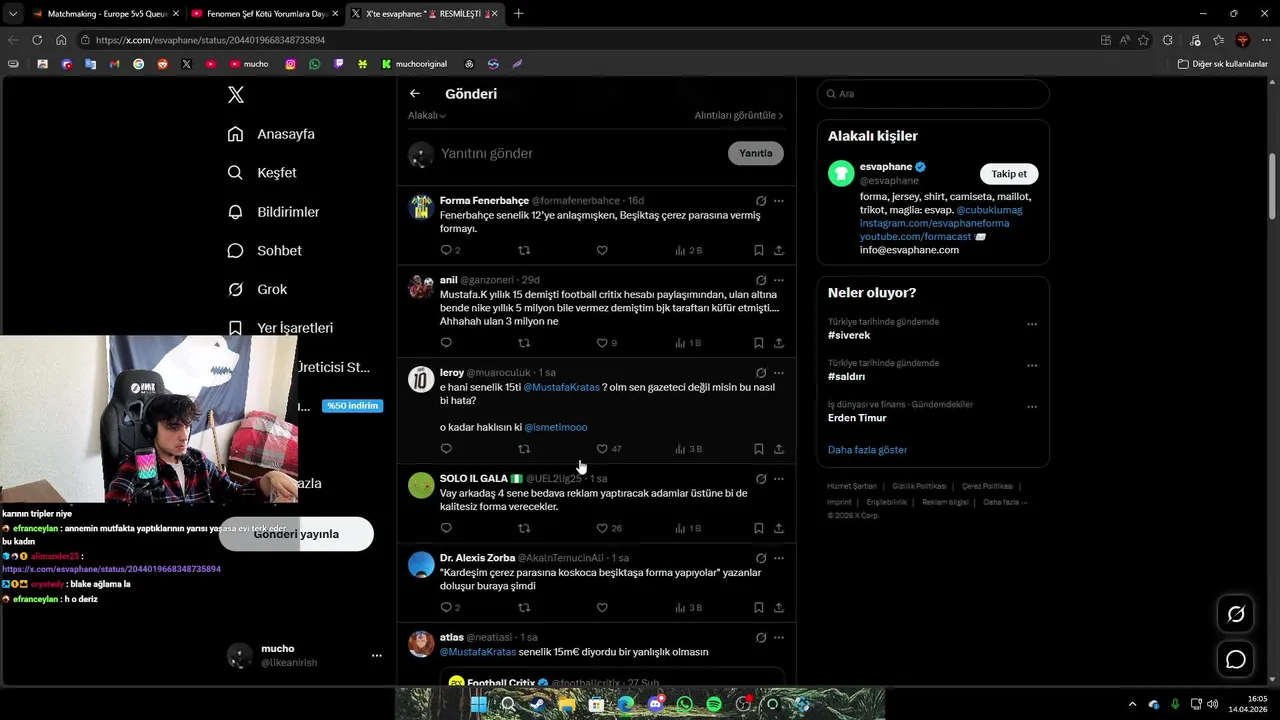The height and width of the screenshot is (720, 1280).
Task: Open Anasayfa in the X sidebar
Action: tap(271, 134)
